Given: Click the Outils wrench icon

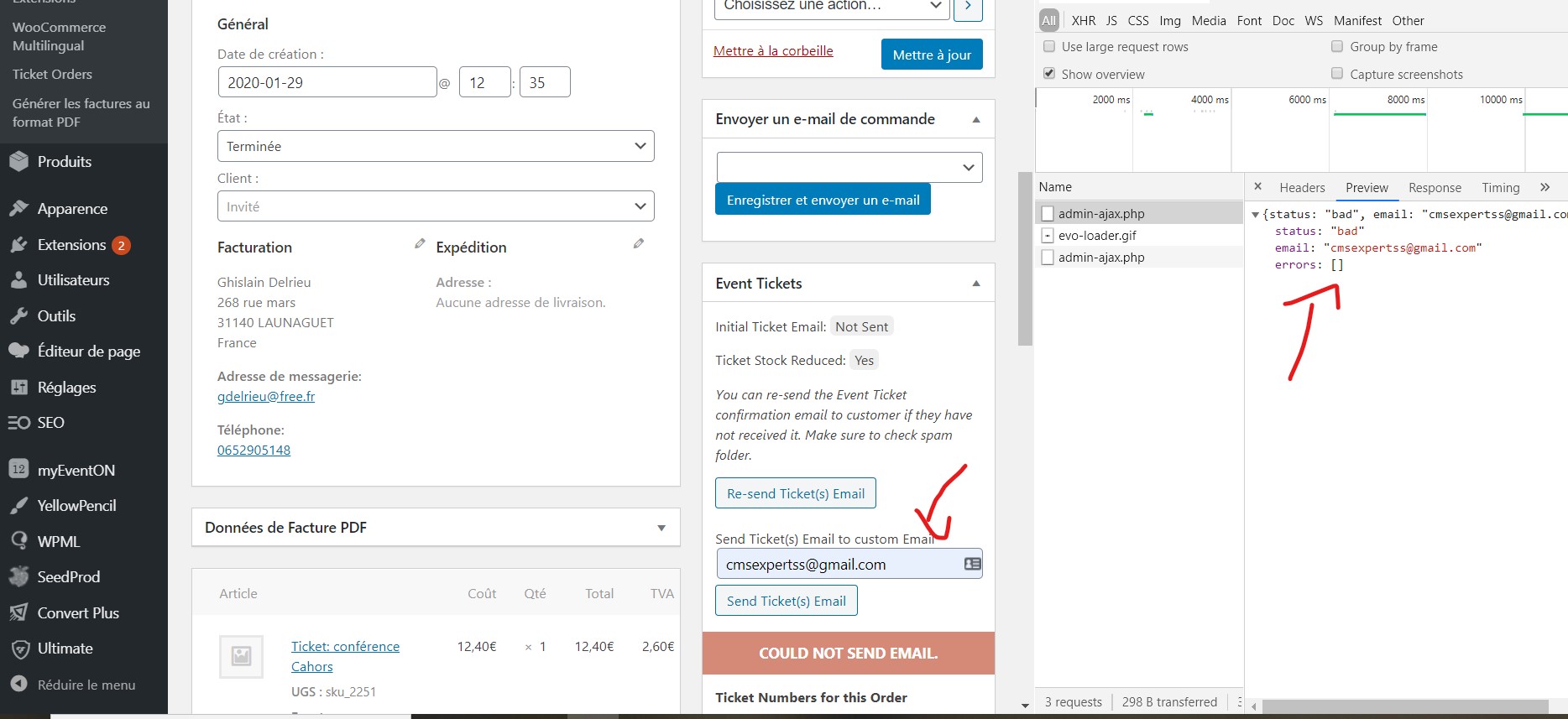Looking at the screenshot, I should point(18,316).
